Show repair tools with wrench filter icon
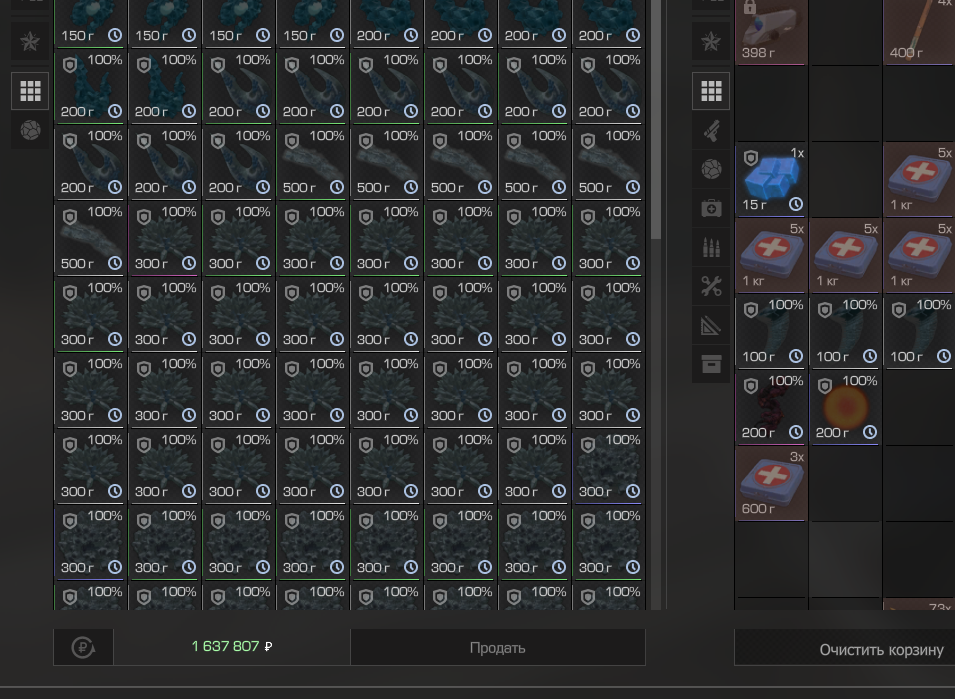 pos(711,286)
